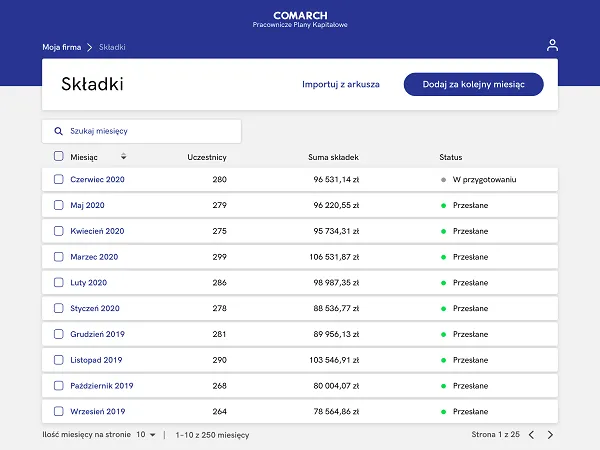Click Dodaj za kolejny miesiąc button
This screenshot has height=450, width=600.
point(473,85)
